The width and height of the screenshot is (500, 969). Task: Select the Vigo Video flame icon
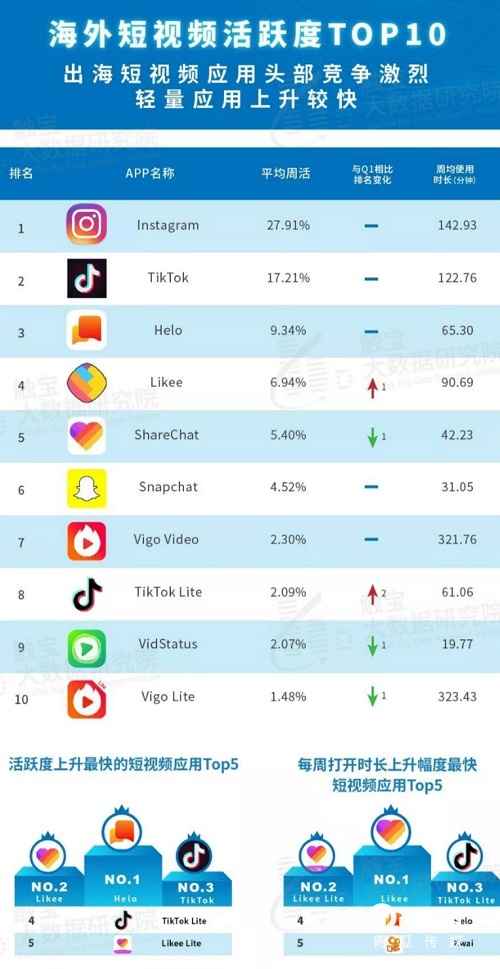click(87, 541)
